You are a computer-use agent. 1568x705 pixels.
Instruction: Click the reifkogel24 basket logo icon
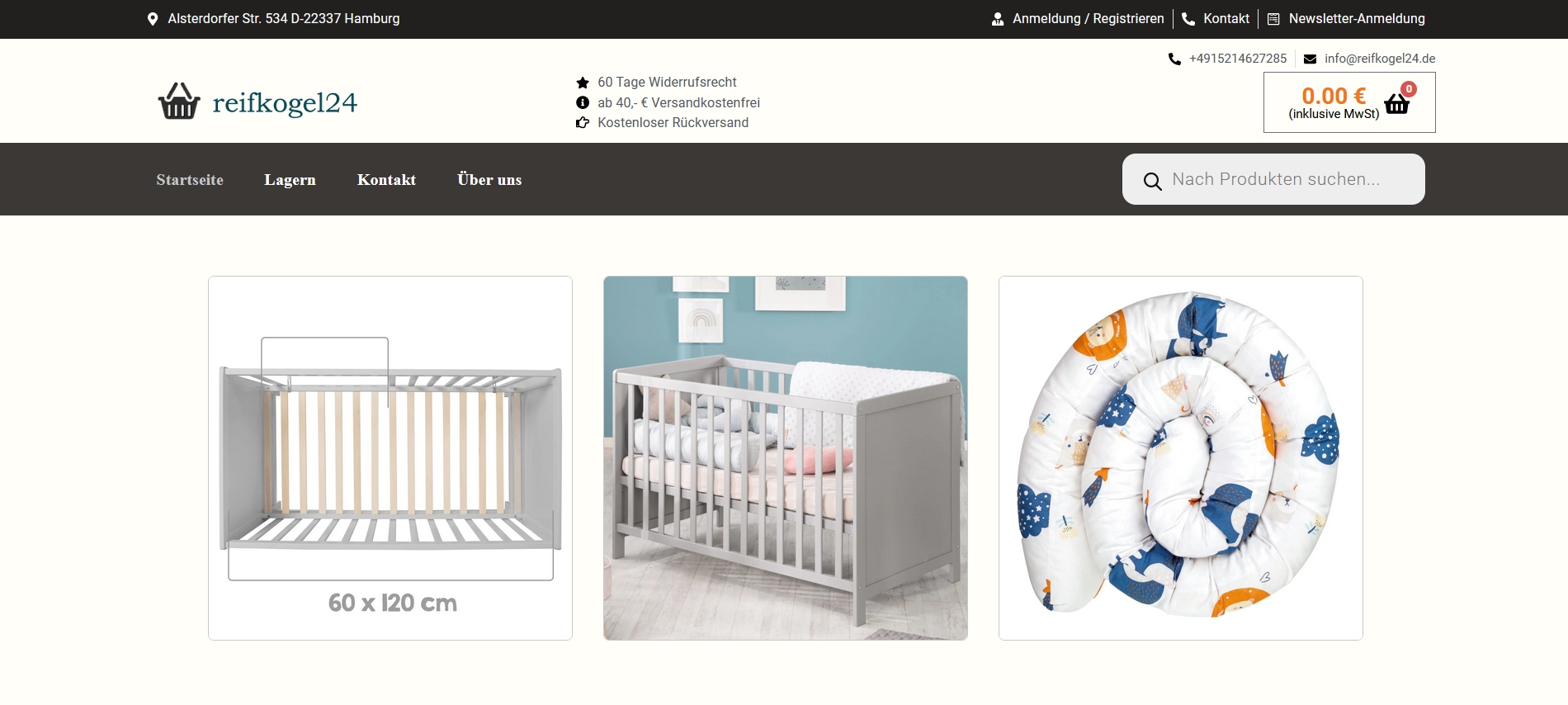coord(179,102)
